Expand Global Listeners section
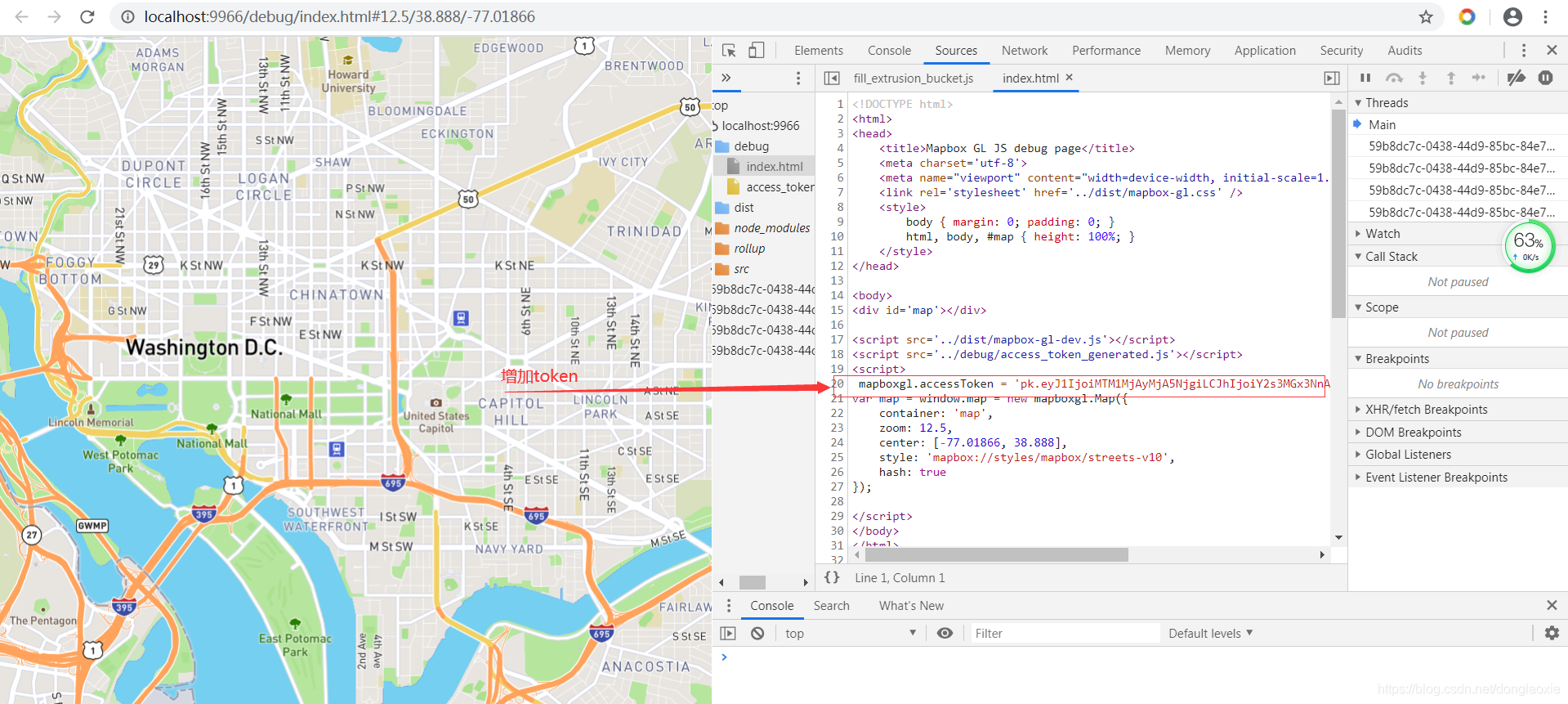Viewport: 1568px width, 704px height. coord(1458,455)
